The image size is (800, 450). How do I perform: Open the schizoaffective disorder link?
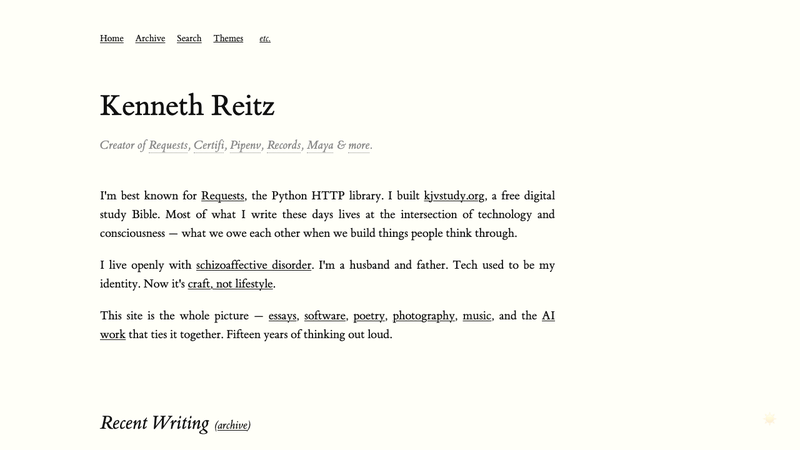[x=254, y=266]
